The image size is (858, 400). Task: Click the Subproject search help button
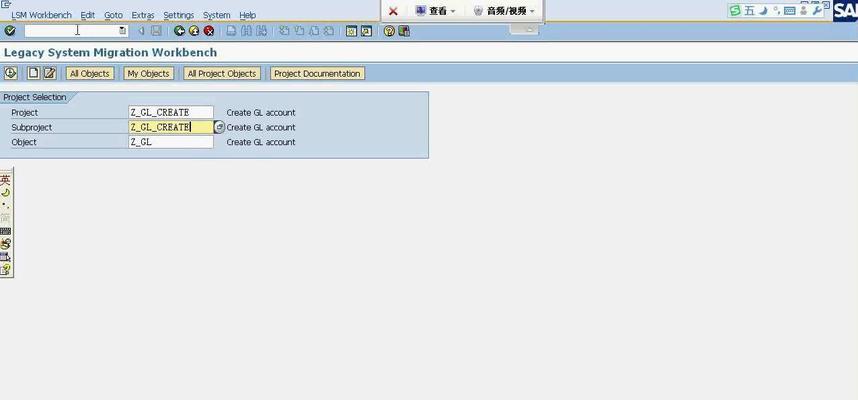coord(219,127)
